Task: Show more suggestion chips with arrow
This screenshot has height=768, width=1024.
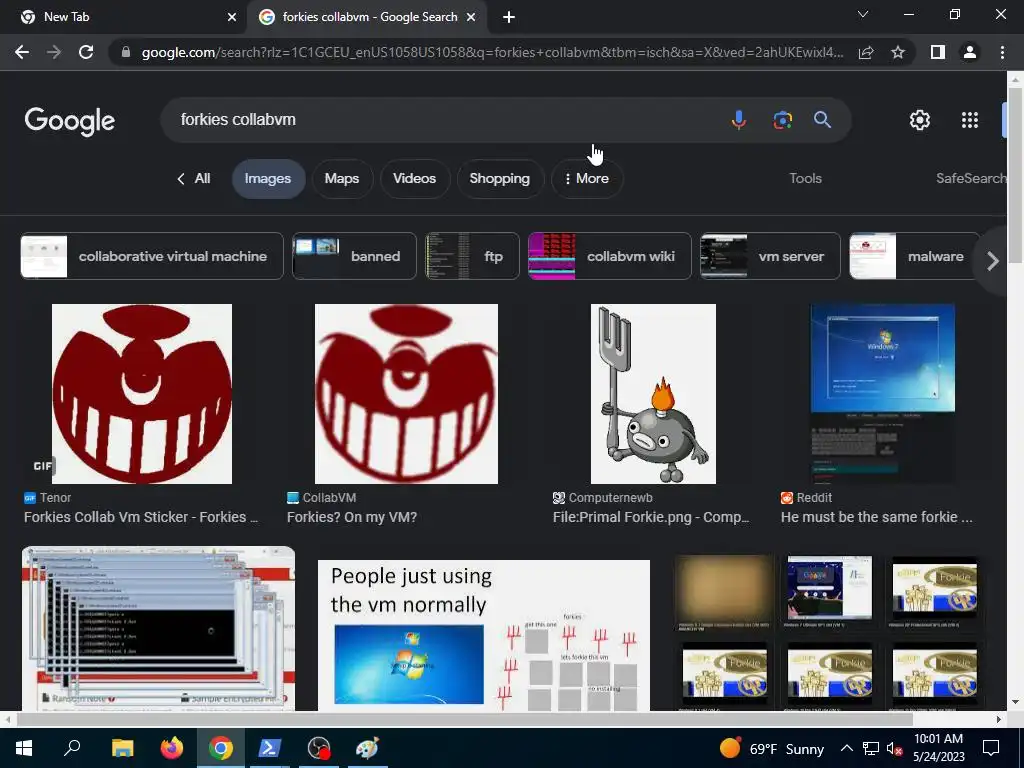Action: coord(993,261)
